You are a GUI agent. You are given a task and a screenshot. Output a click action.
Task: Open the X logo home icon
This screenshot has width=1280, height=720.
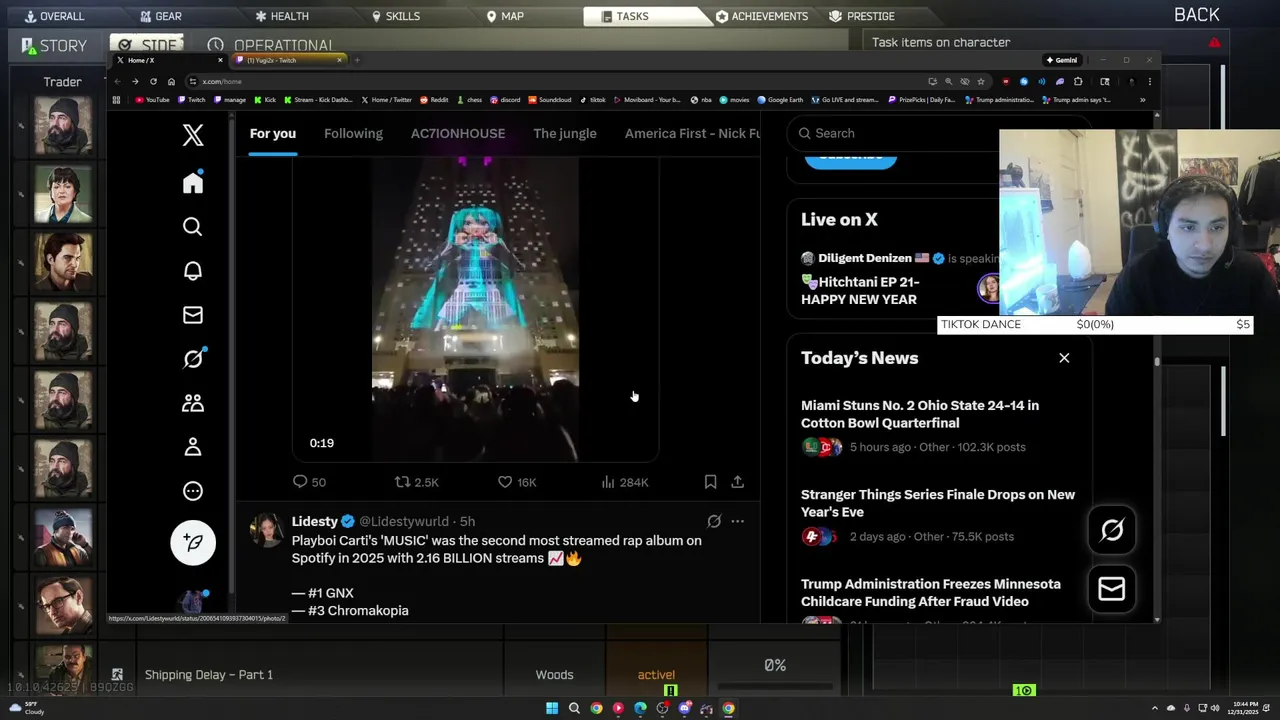[193, 135]
